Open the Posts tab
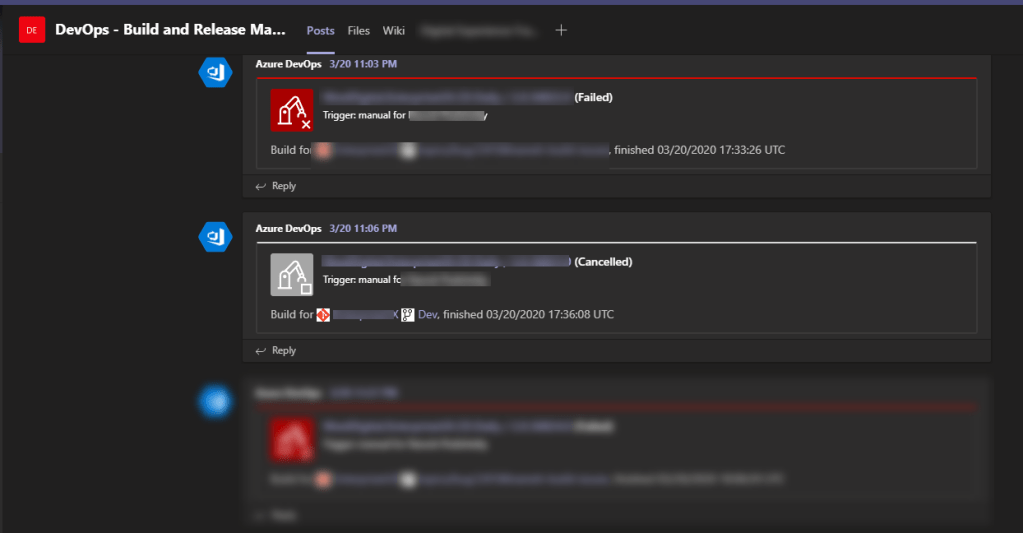 coord(320,31)
